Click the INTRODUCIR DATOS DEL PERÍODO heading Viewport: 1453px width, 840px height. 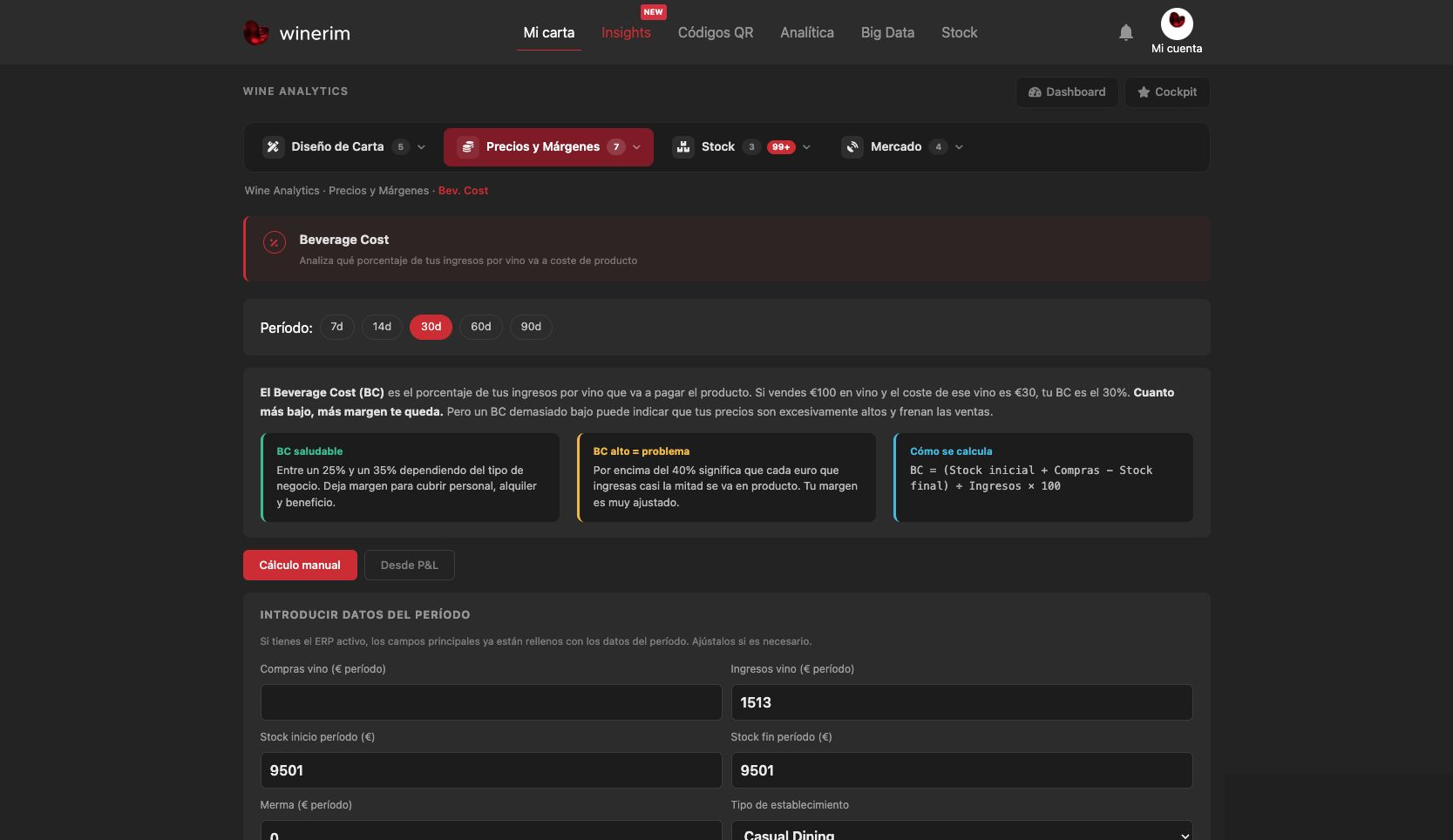click(365, 615)
